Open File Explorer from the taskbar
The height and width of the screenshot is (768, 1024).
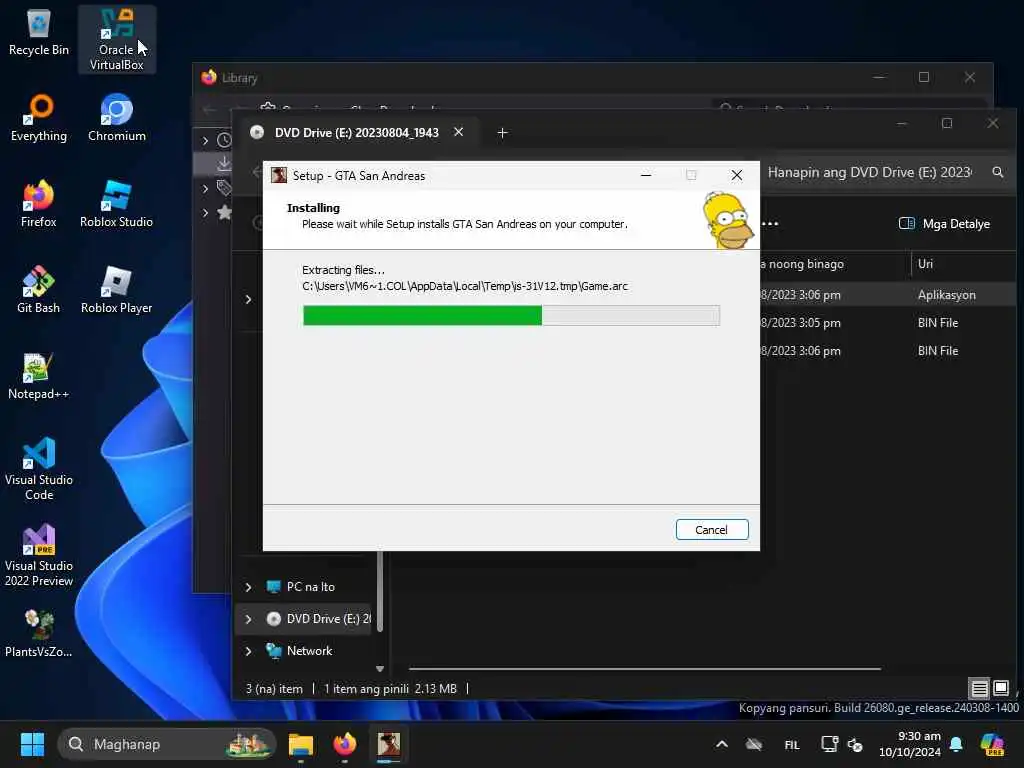(x=301, y=744)
